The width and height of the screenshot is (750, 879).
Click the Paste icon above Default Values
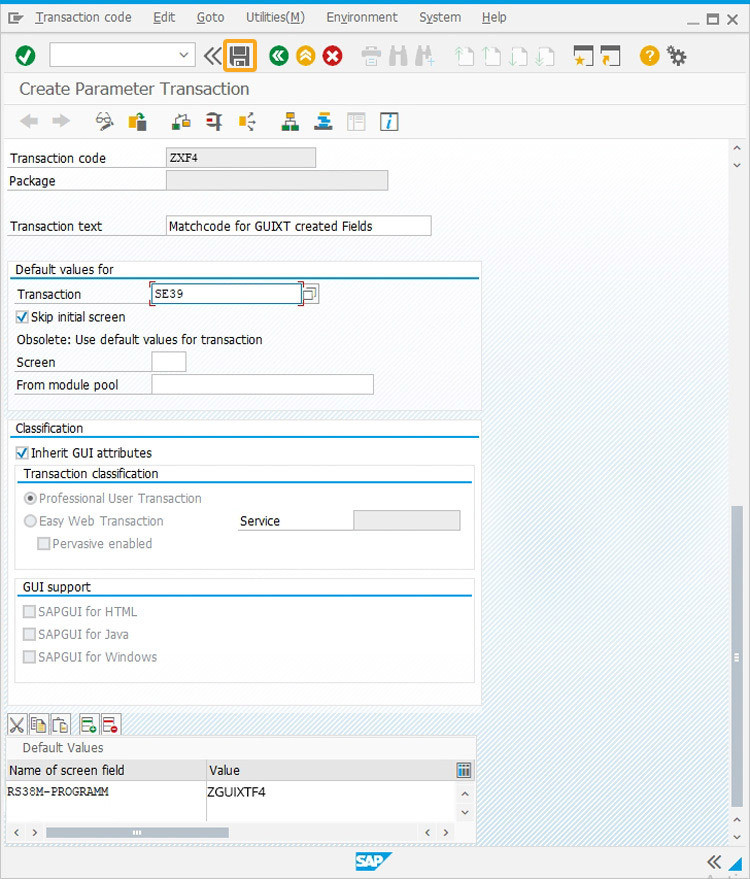[61, 725]
